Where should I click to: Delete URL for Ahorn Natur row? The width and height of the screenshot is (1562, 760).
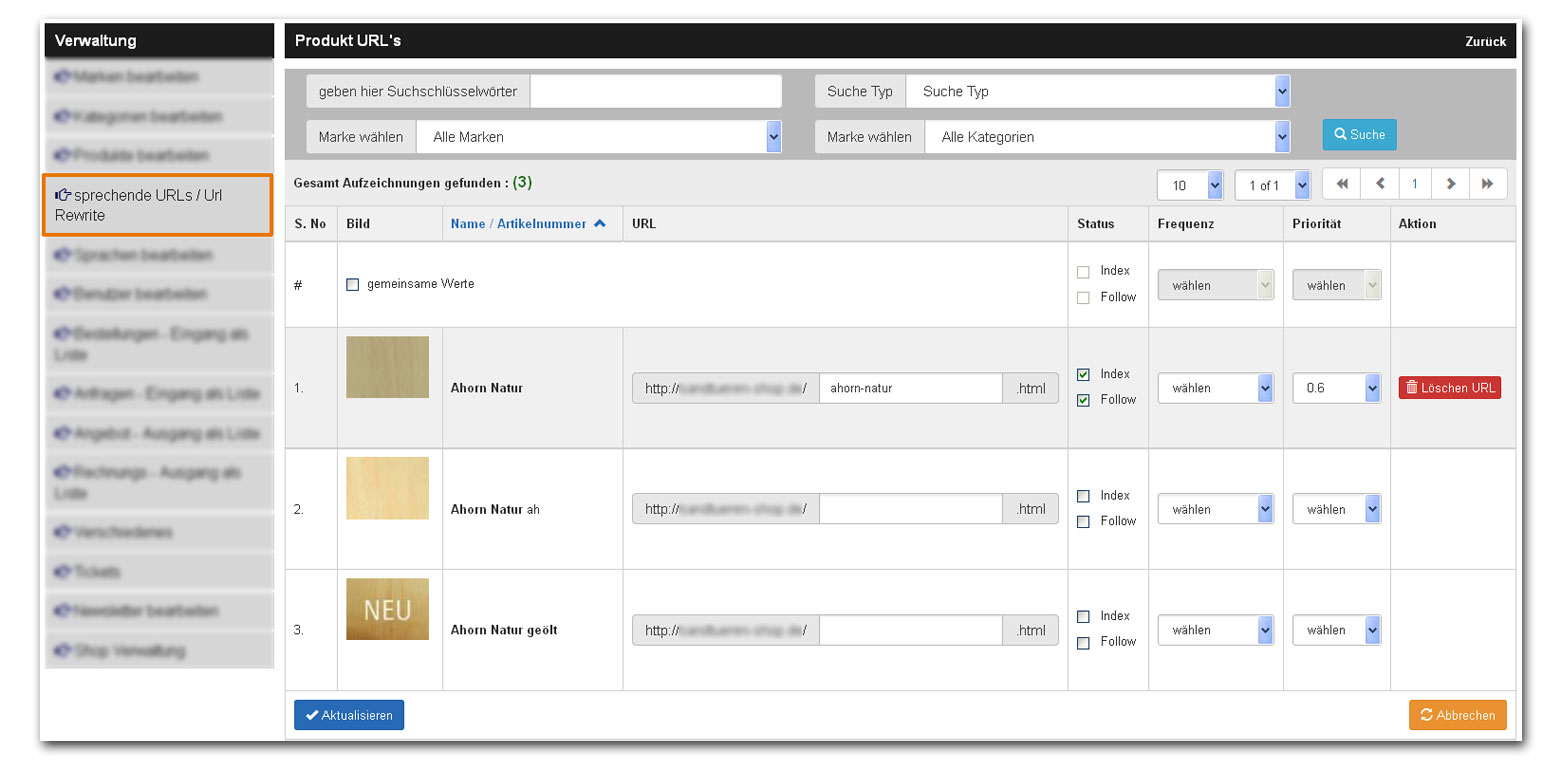tap(1449, 388)
